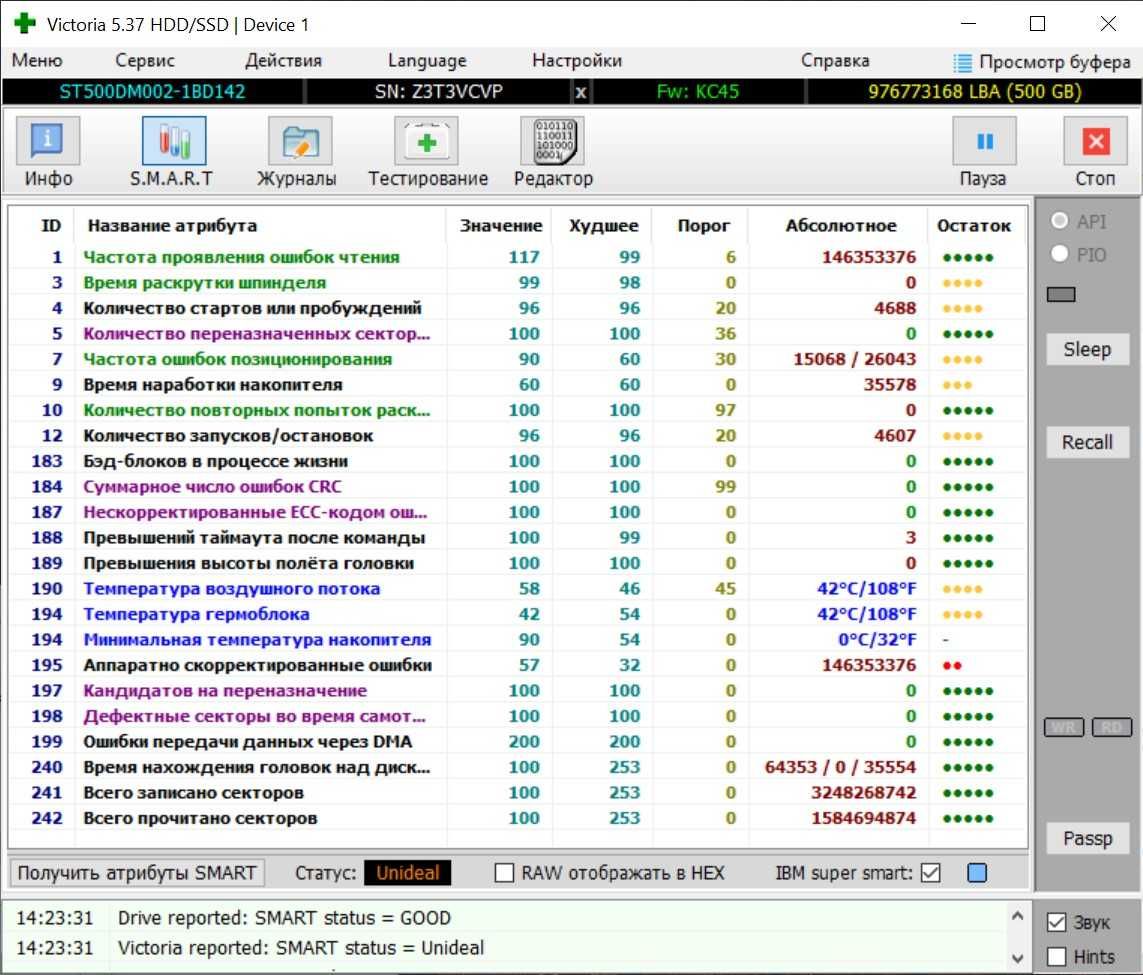The height and width of the screenshot is (975, 1143).
Task: Click the ID column header
Action: [50, 226]
